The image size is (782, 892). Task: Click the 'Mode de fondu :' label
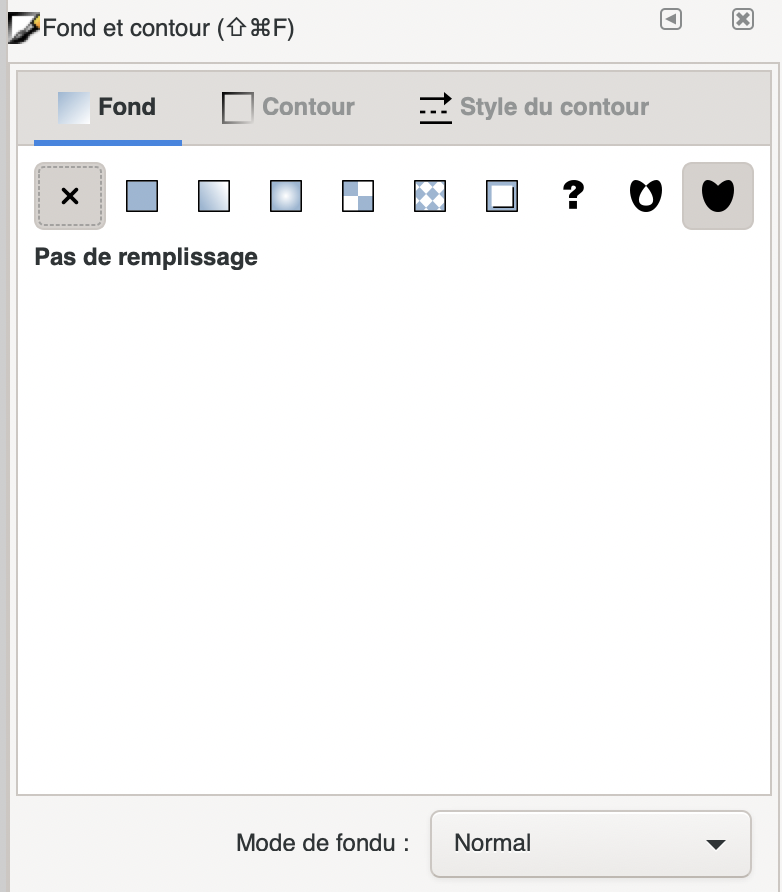click(323, 843)
